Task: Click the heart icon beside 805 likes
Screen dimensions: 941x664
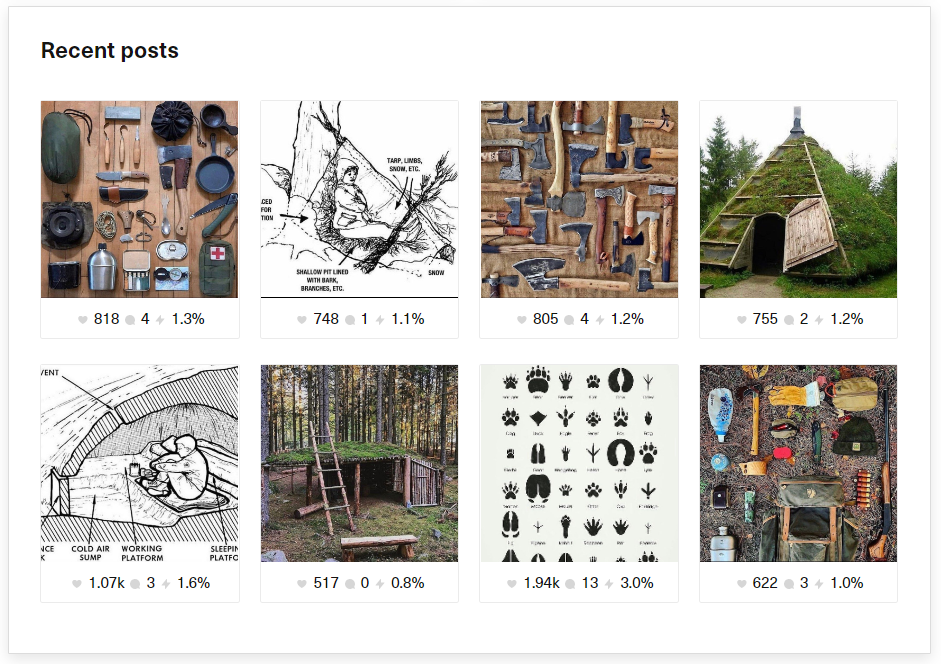Action: point(522,320)
